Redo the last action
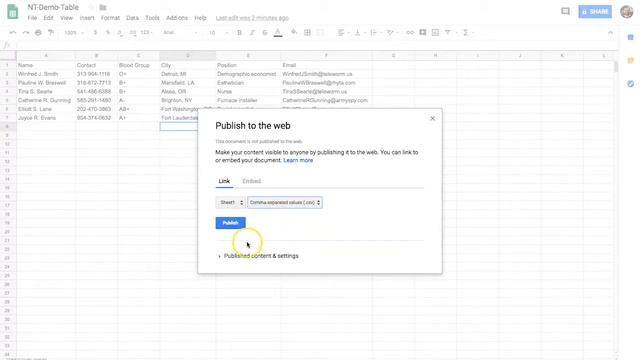Image resolution: width=640 pixels, height=360 pixels. pyautogui.click(x=25, y=33)
